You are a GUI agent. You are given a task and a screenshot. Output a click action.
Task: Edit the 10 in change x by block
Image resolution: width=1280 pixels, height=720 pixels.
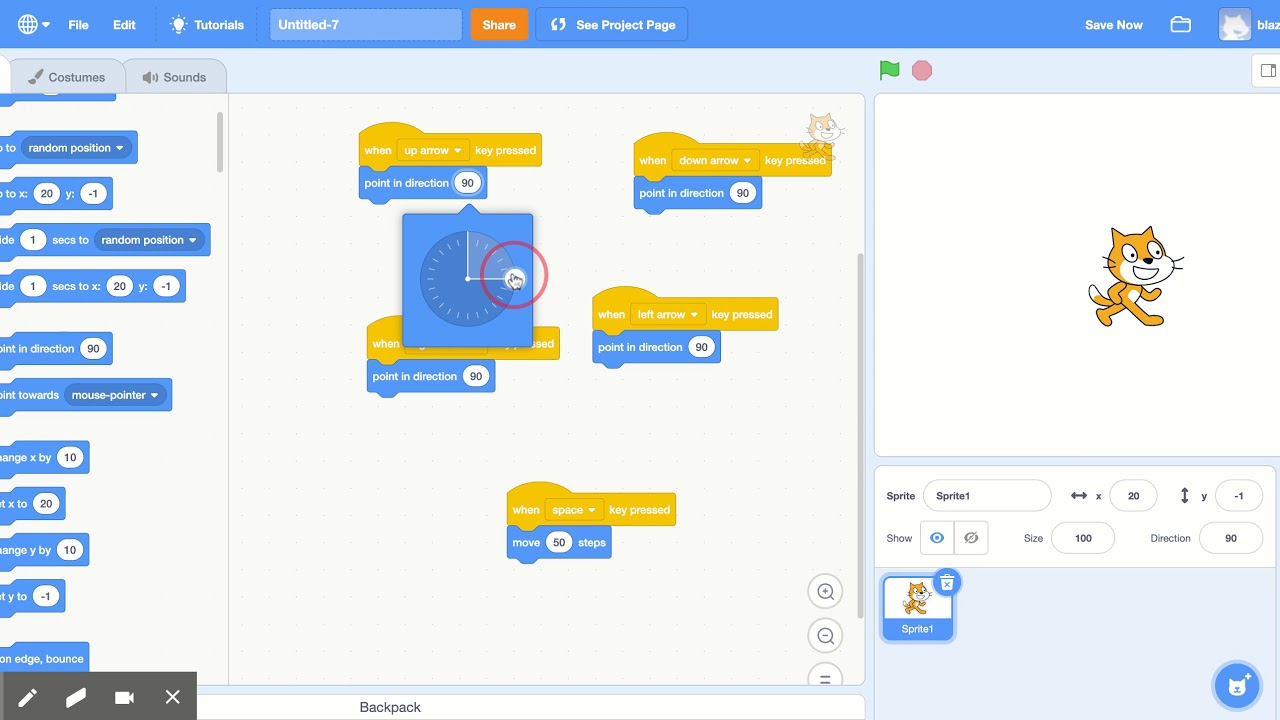(70, 458)
